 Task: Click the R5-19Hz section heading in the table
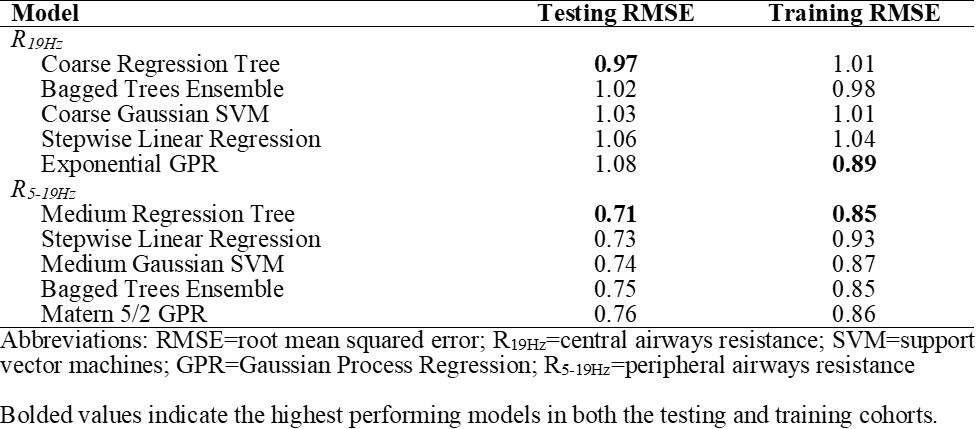(40, 190)
